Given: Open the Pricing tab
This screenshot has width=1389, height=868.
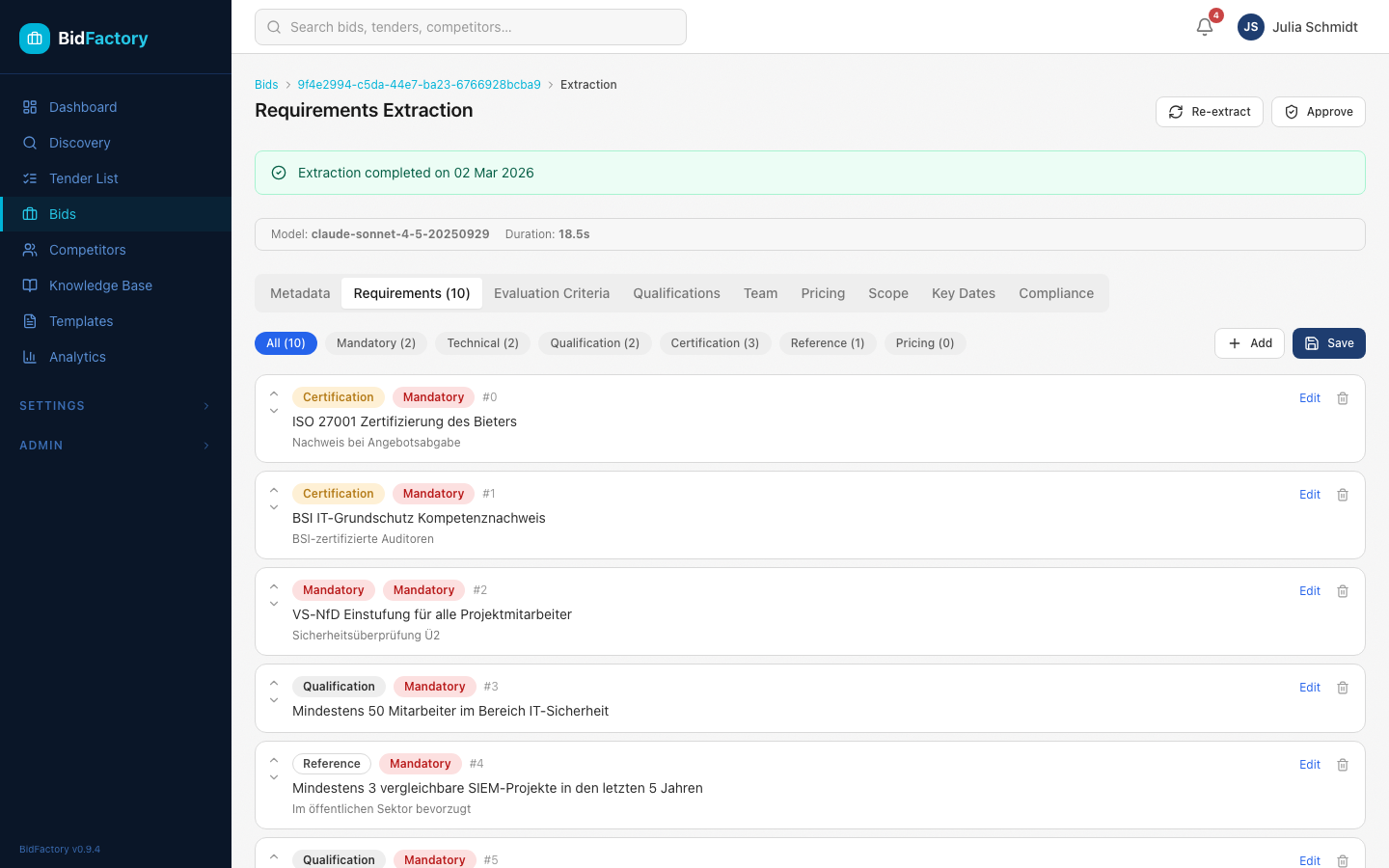Looking at the screenshot, I should tap(823, 293).
